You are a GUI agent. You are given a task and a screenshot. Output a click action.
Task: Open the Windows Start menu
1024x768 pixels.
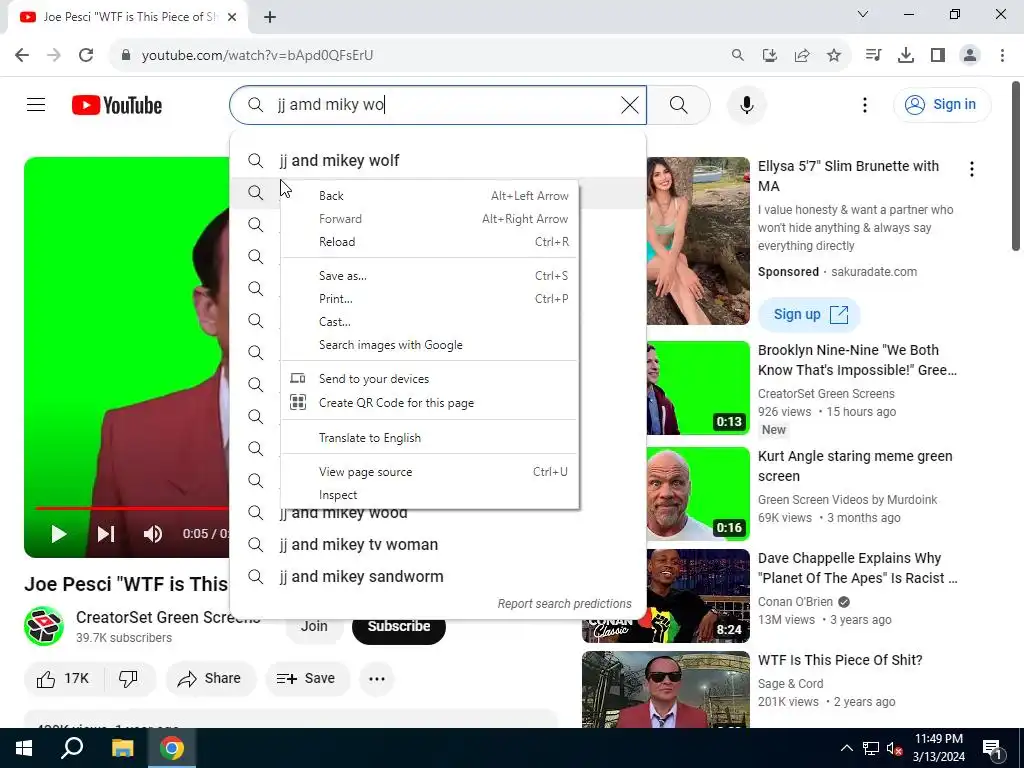(x=24, y=748)
